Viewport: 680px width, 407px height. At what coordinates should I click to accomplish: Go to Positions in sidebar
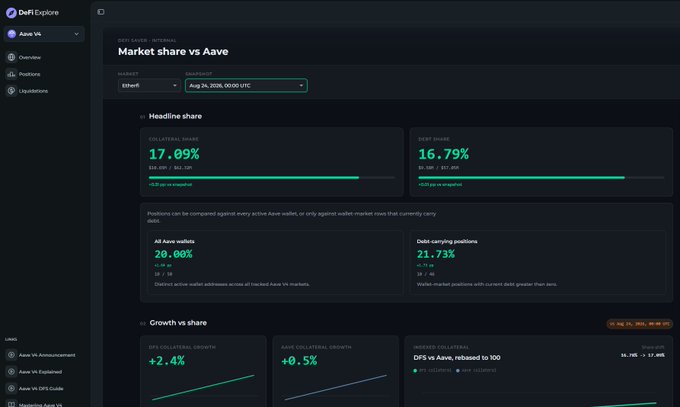coord(29,74)
